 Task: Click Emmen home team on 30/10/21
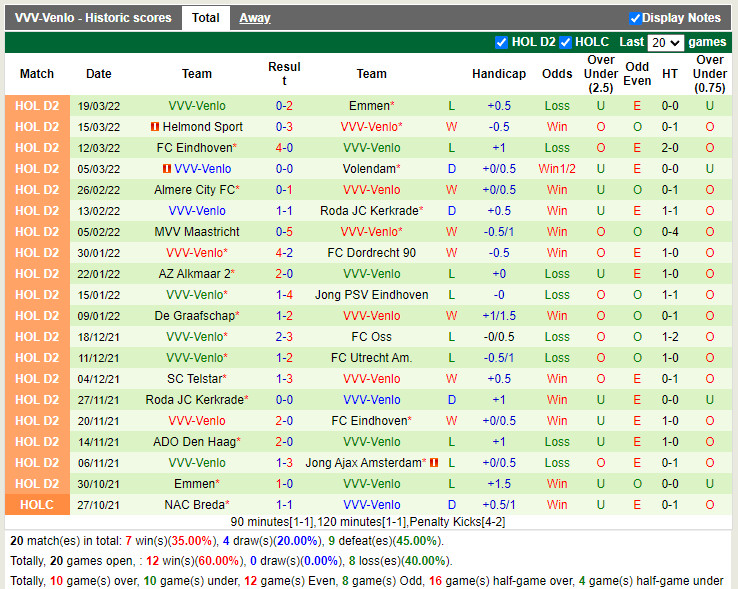click(195, 484)
